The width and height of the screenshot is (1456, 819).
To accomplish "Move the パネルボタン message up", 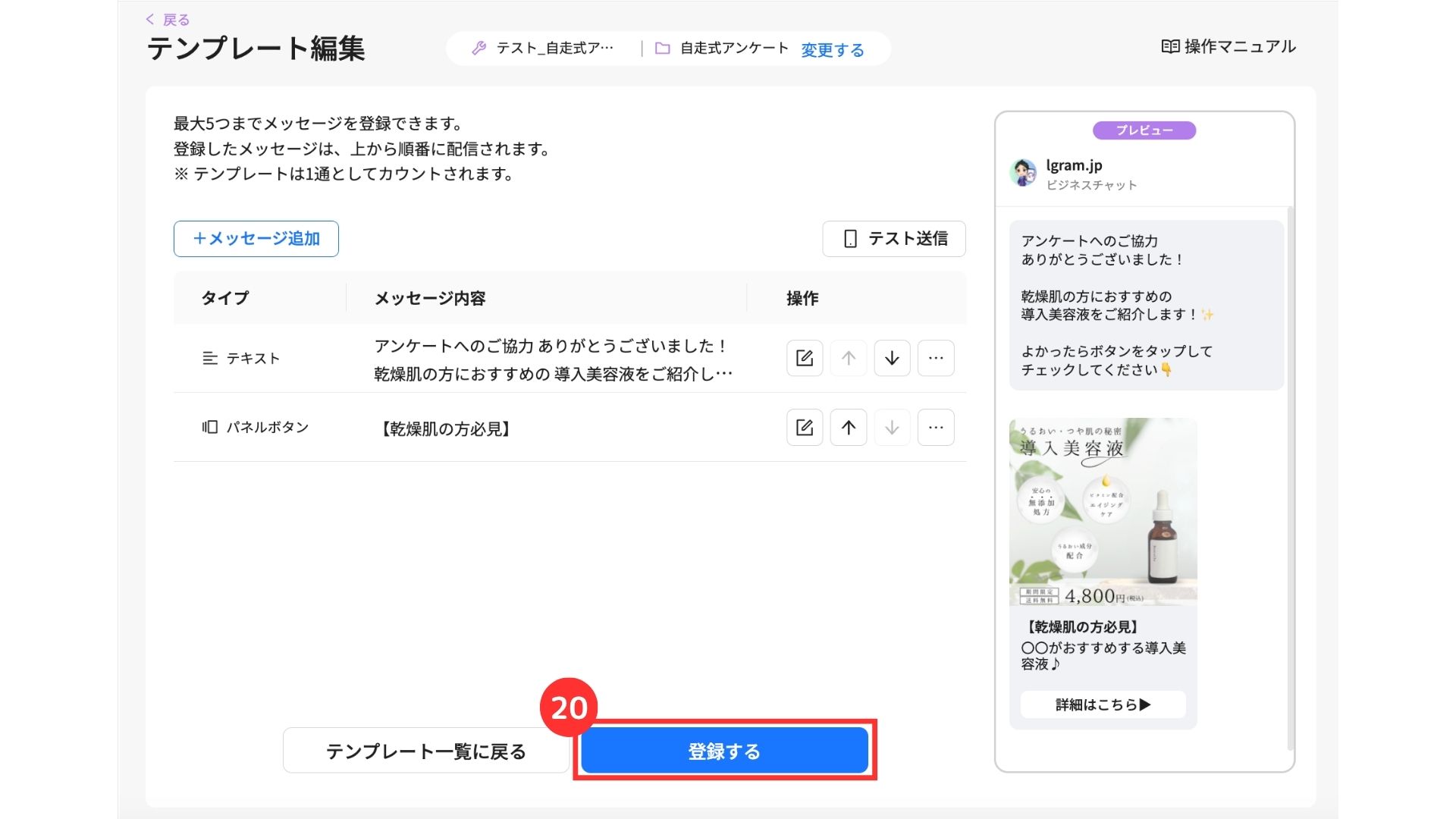I will (x=849, y=428).
